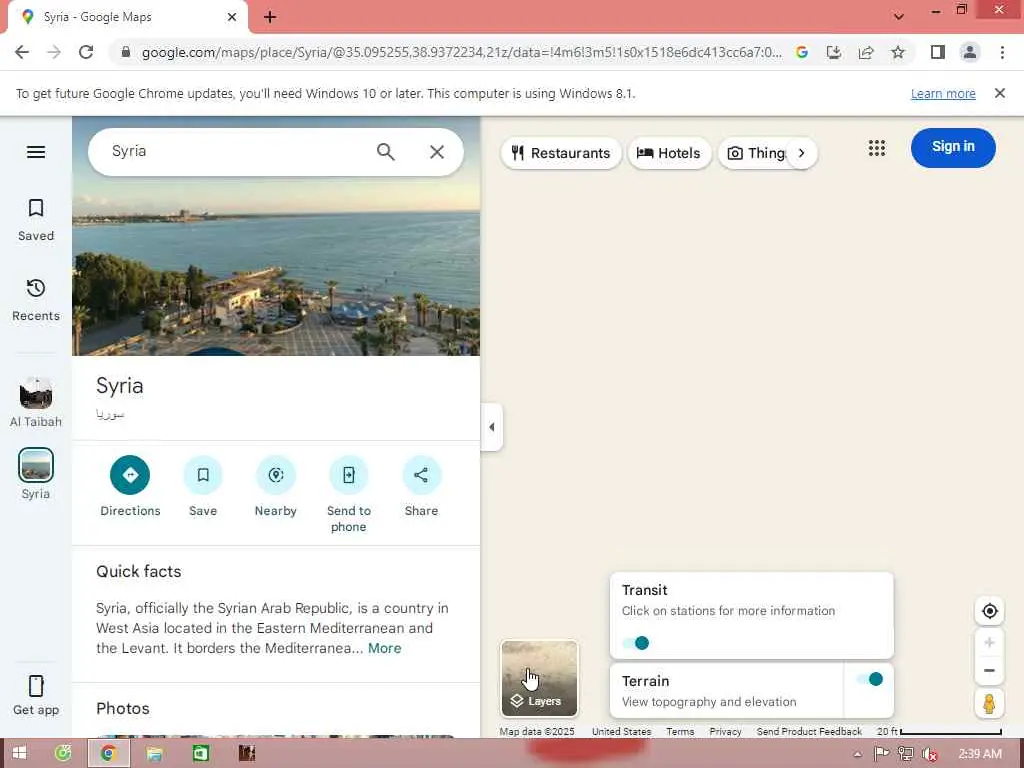
Task: Click Send Product Feedback link
Action: coord(809,731)
